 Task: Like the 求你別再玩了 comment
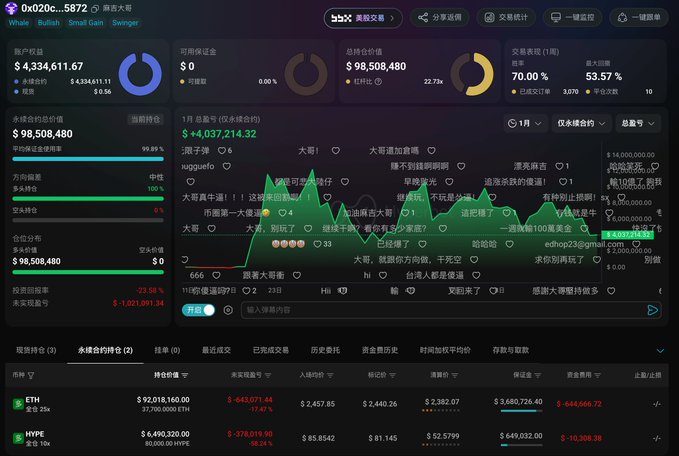tap(596, 260)
